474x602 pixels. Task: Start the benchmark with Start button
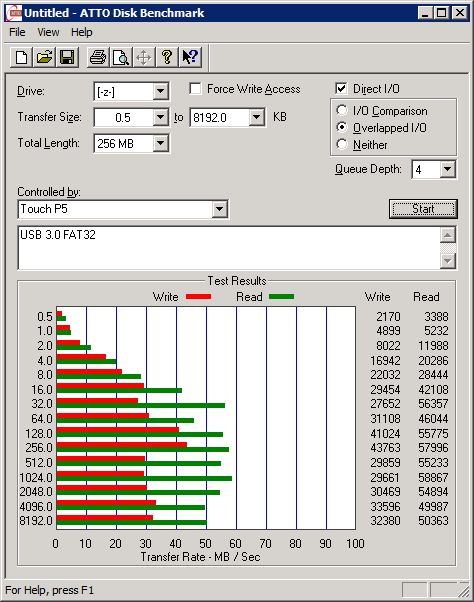pos(423,209)
